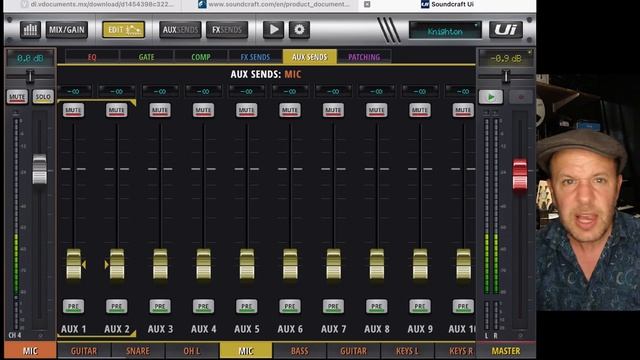The width and height of the screenshot is (640, 360).
Task: Click the media player play icon
Action: click(x=273, y=30)
